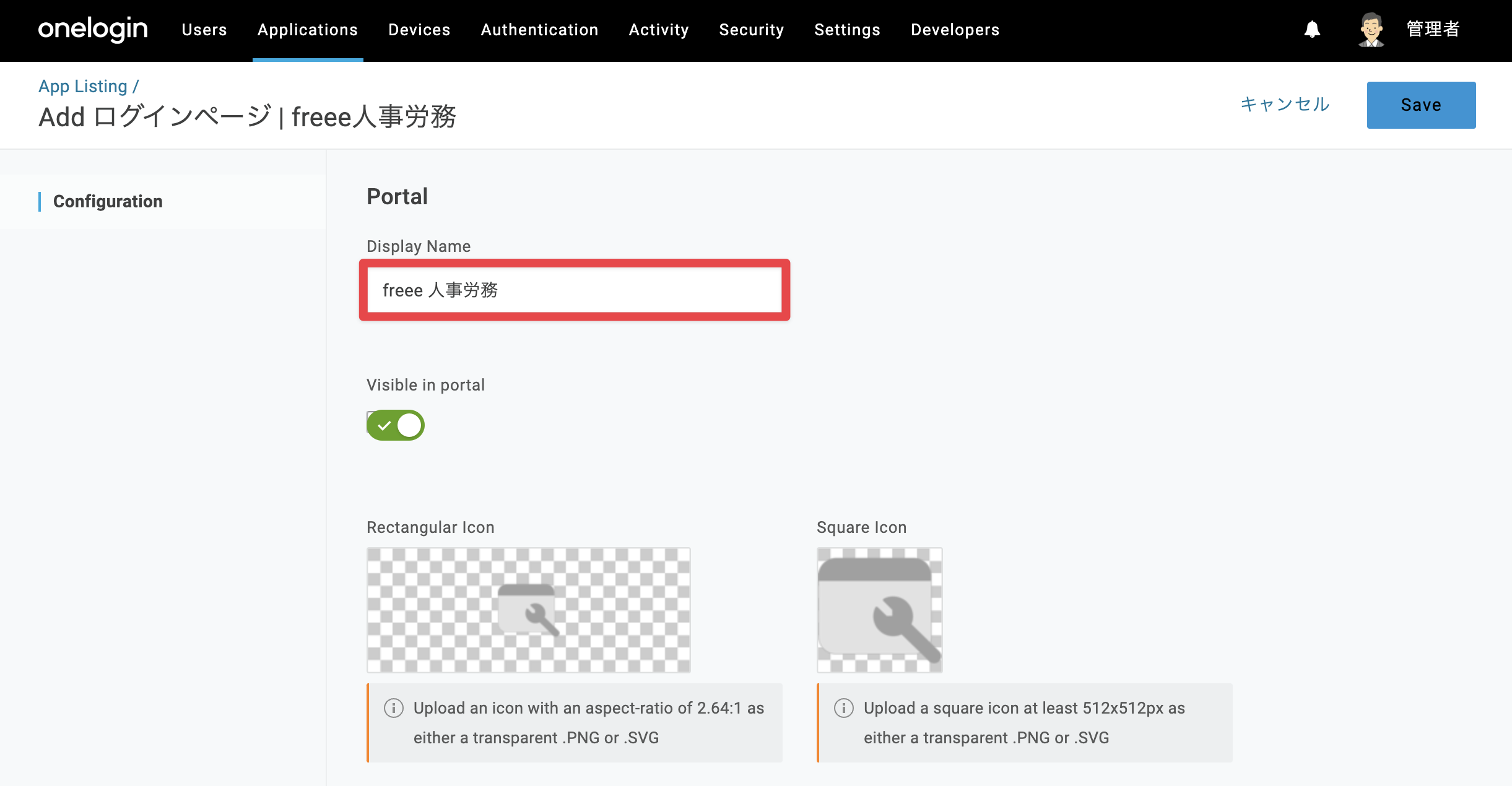1512x786 pixels.
Task: Toggle the Visible in portal switch
Action: point(396,425)
